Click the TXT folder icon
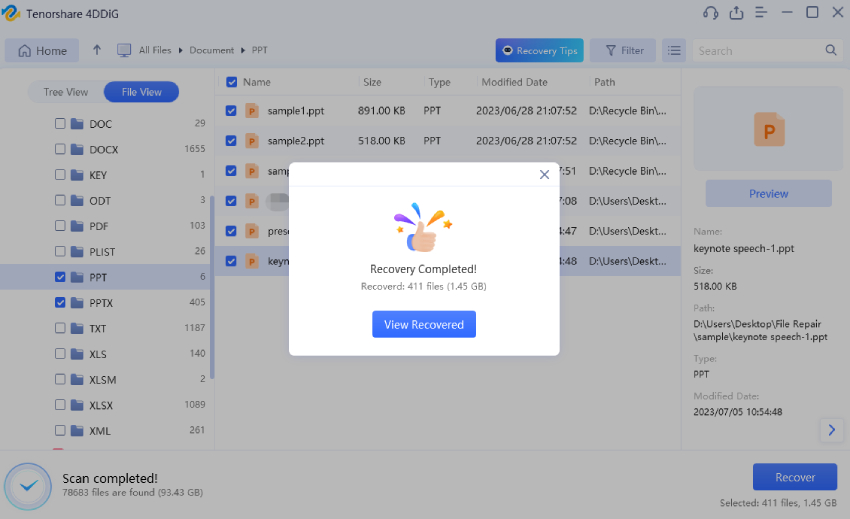Screen dimensions: 850x519 point(77,328)
